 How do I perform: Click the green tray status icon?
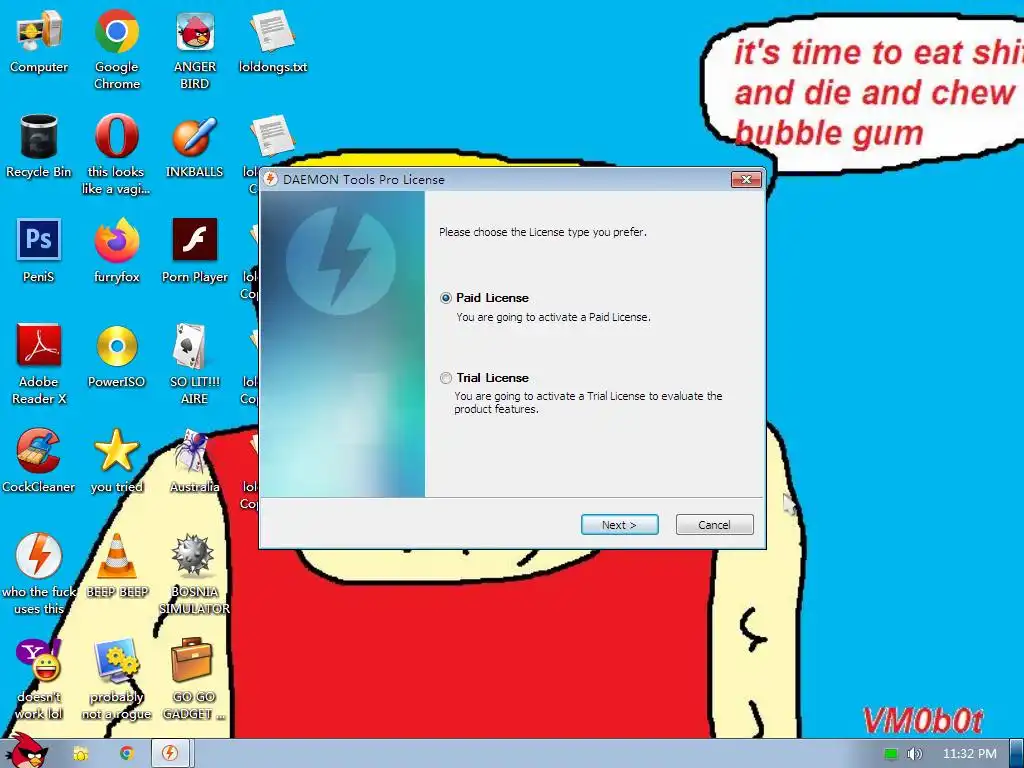(890, 754)
